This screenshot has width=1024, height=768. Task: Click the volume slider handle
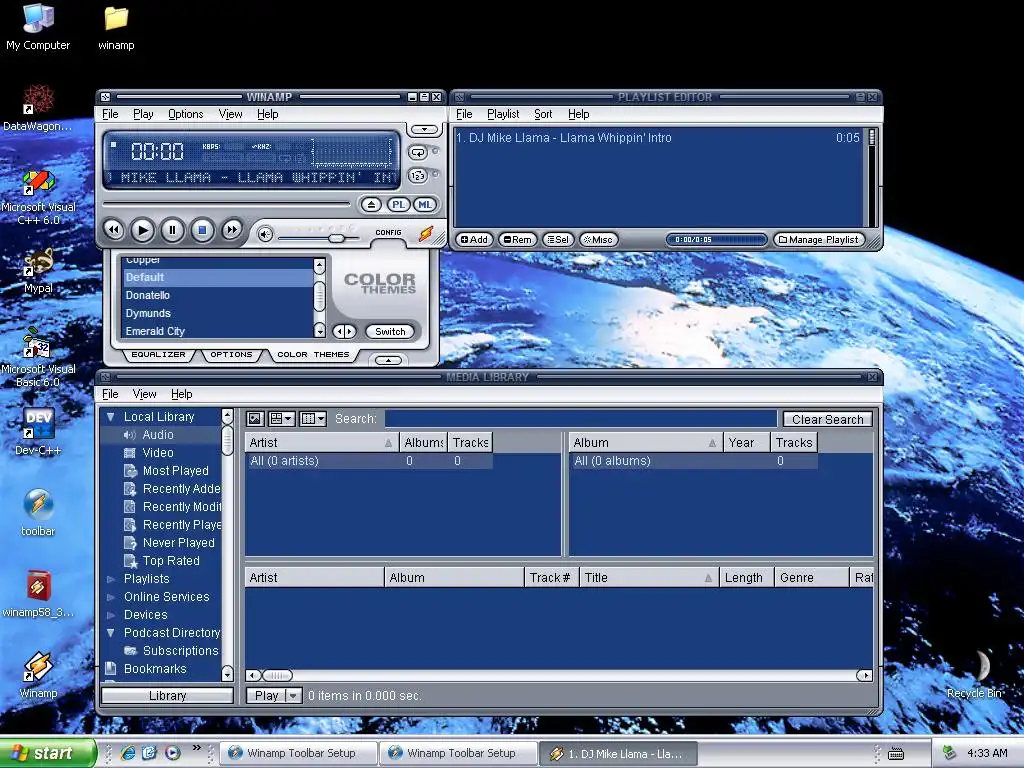click(x=336, y=238)
